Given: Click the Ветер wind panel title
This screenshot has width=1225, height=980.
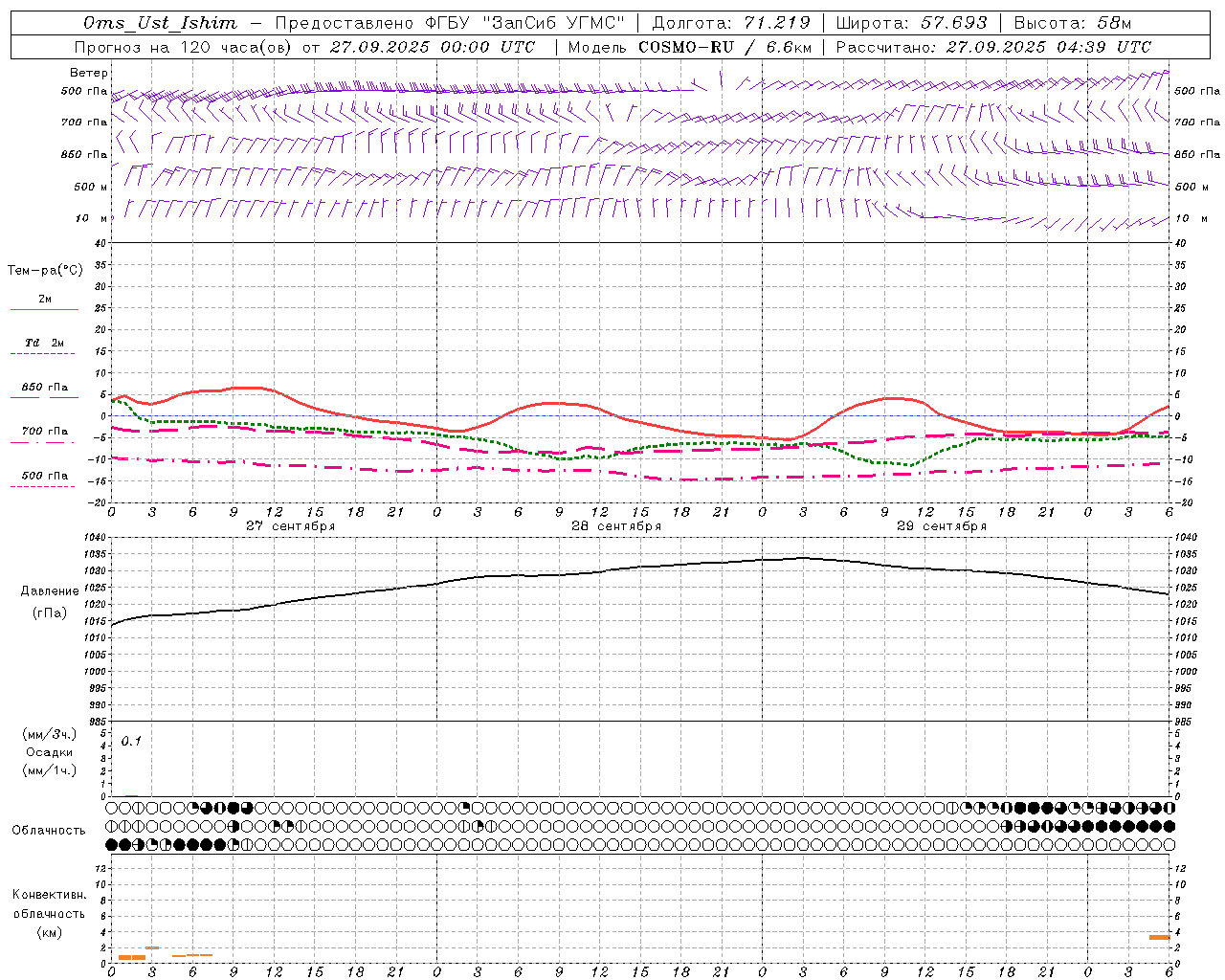Looking at the screenshot, I should point(89,73).
